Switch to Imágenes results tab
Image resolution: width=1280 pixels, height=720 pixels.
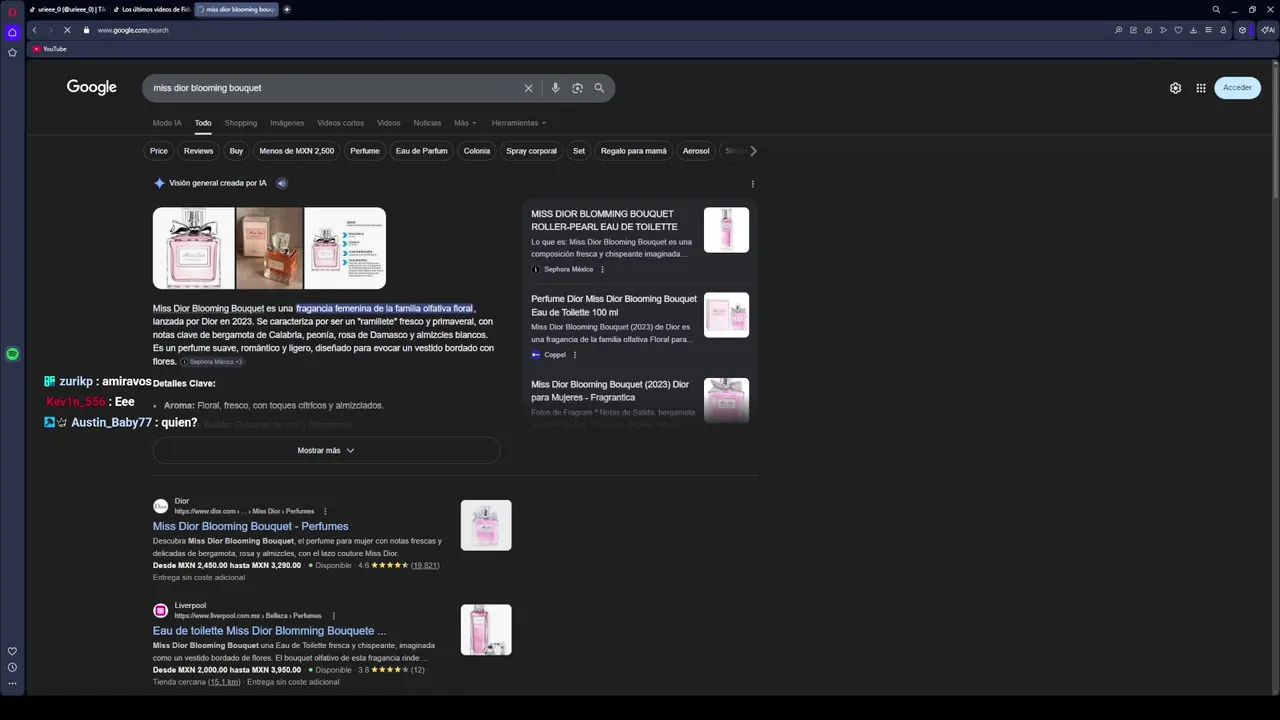[287, 123]
